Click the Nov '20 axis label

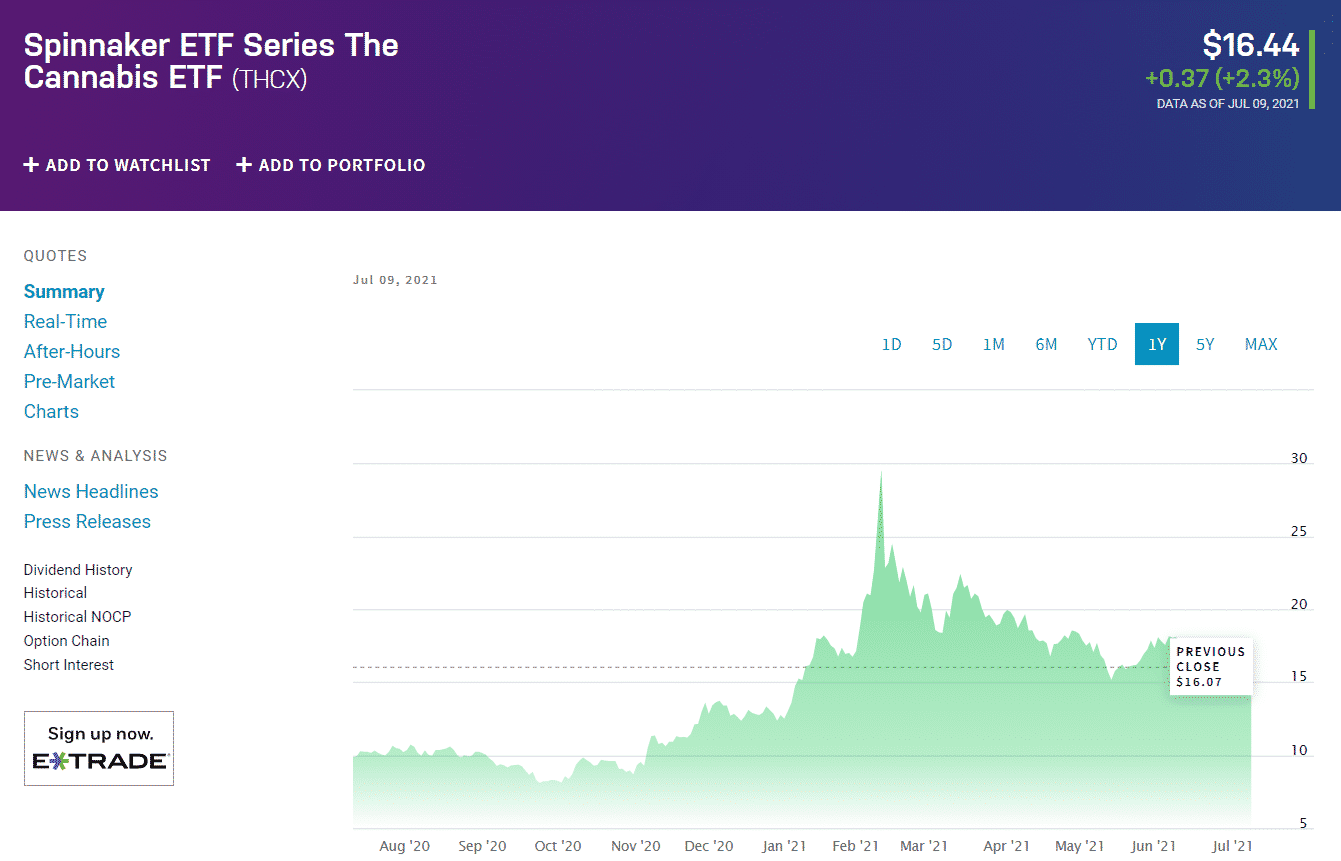click(x=636, y=846)
